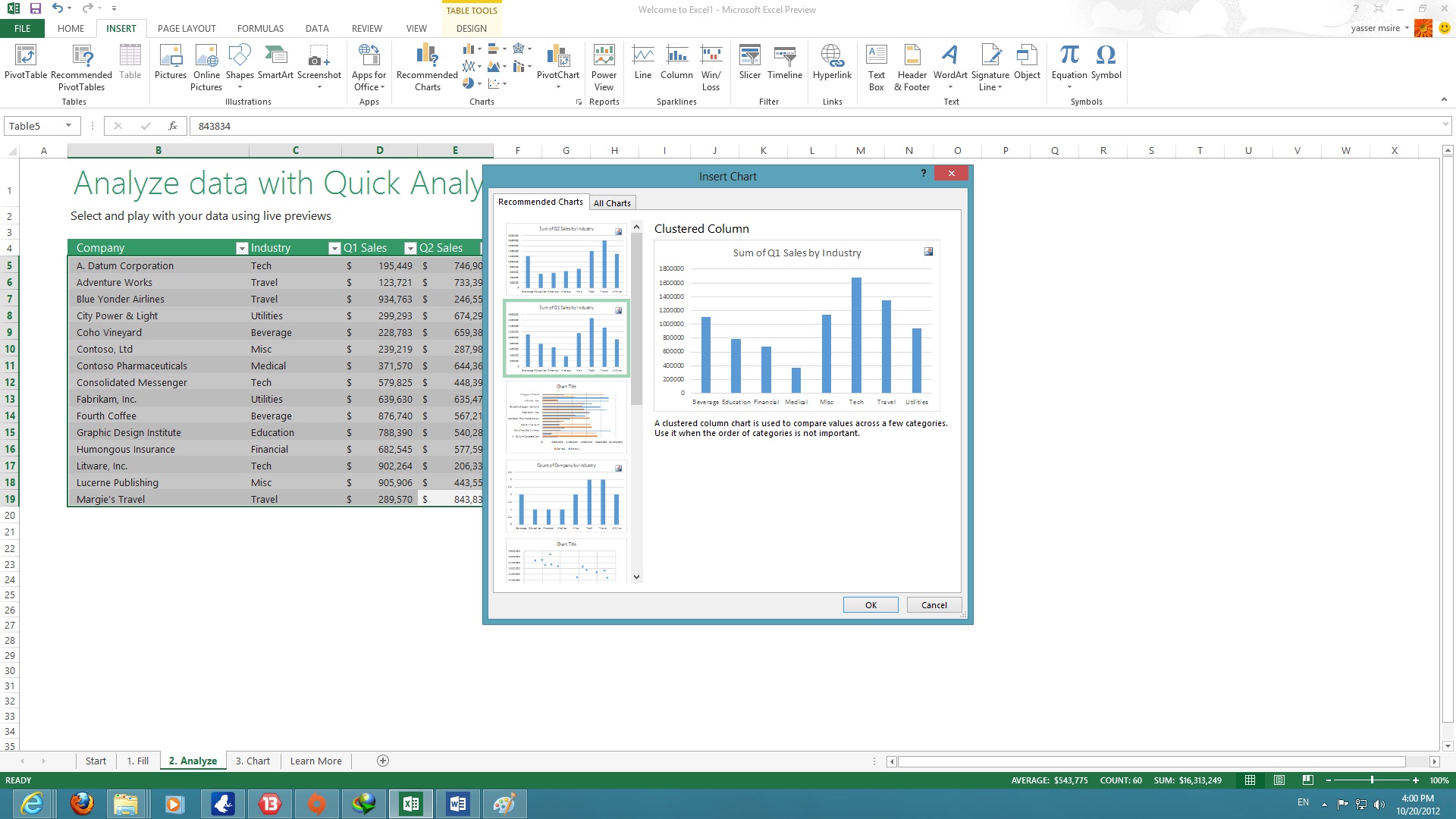Screen dimensions: 1456x819
Task: Save the workbook from quick access
Action: point(35,8)
